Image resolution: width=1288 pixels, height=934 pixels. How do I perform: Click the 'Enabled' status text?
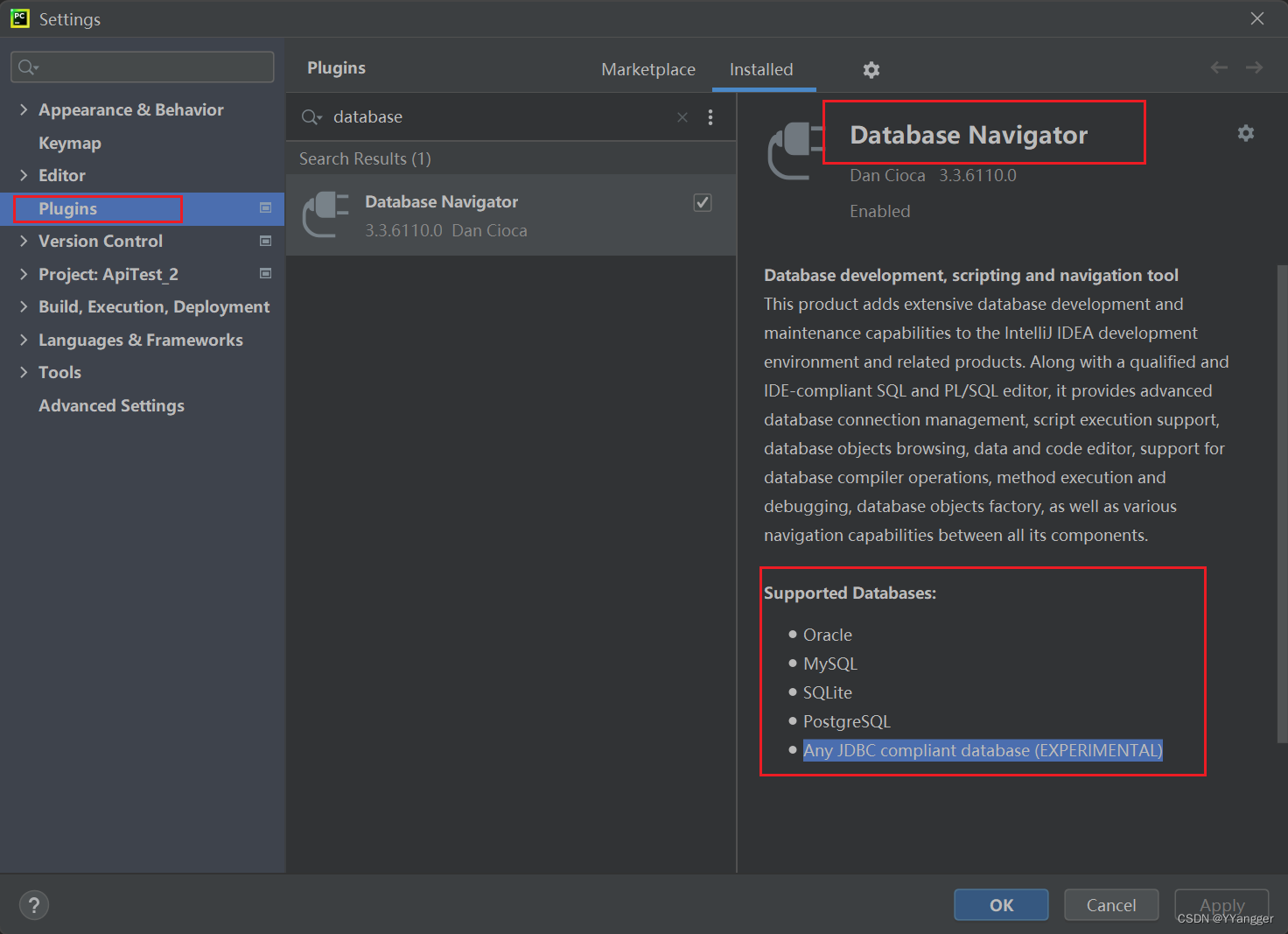point(879,211)
